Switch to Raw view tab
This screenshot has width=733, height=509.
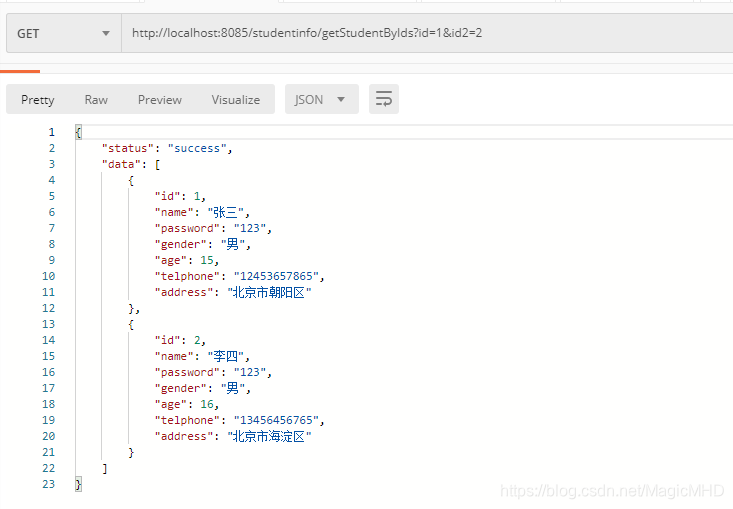tap(96, 100)
